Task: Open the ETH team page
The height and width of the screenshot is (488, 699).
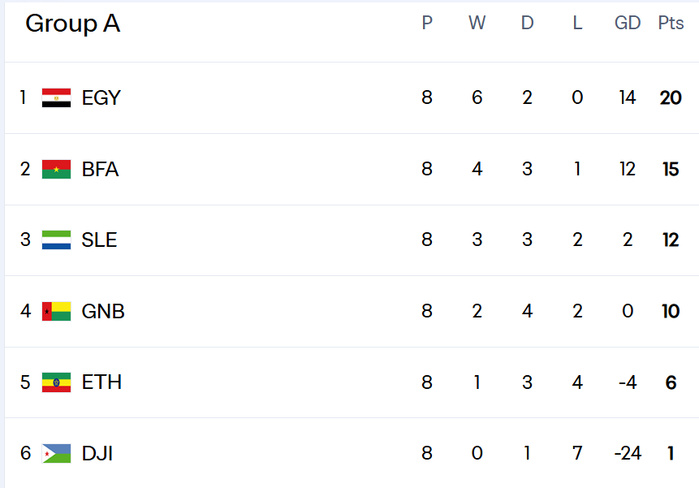Action: (101, 382)
